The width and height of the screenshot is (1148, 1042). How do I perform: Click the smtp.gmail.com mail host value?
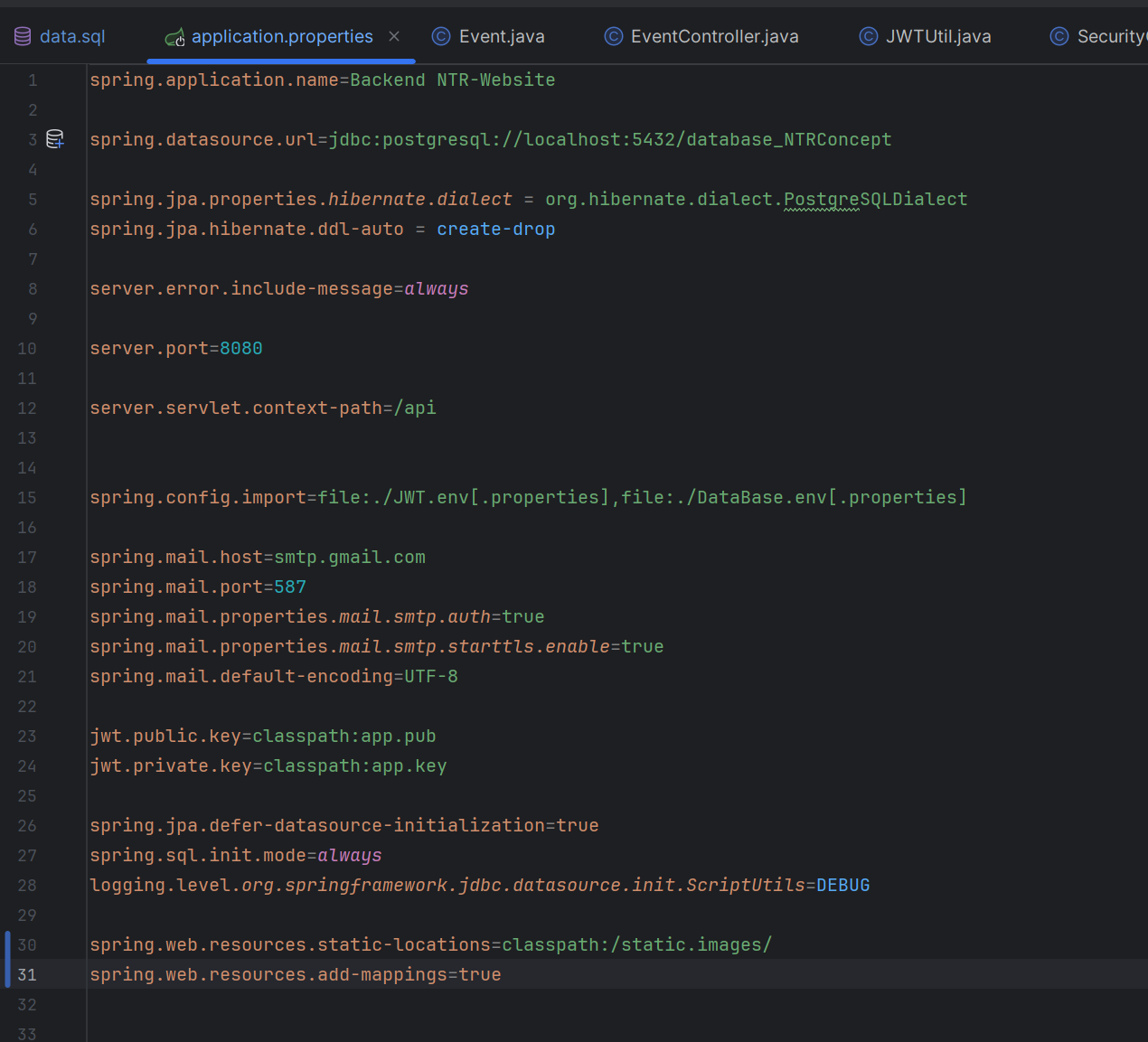click(349, 557)
